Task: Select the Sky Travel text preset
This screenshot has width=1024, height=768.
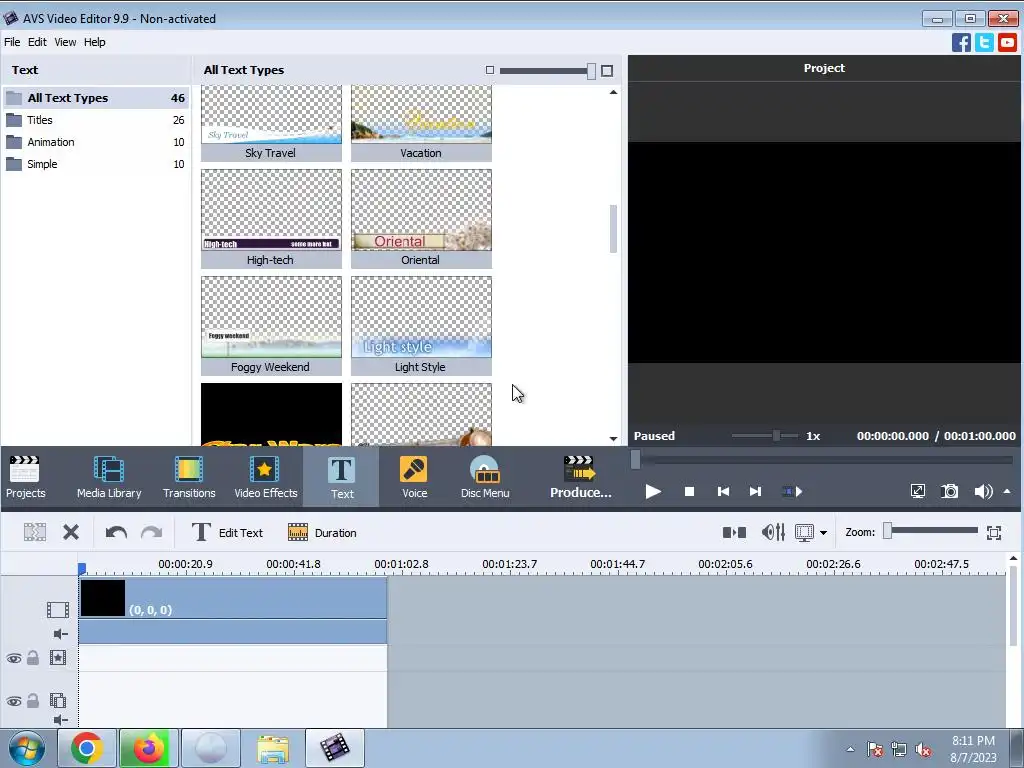Action: click(x=271, y=123)
